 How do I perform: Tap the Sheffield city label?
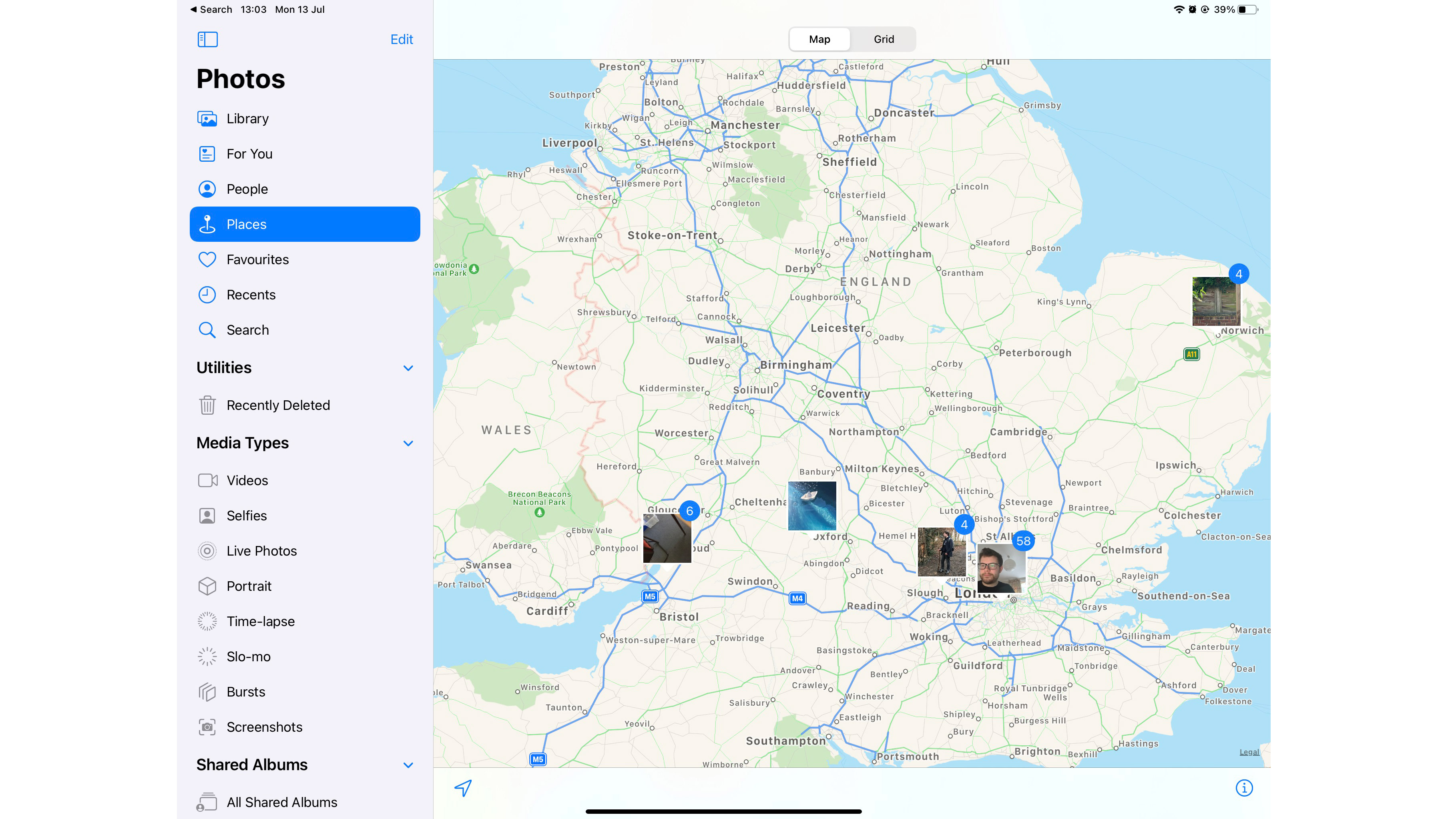(849, 162)
